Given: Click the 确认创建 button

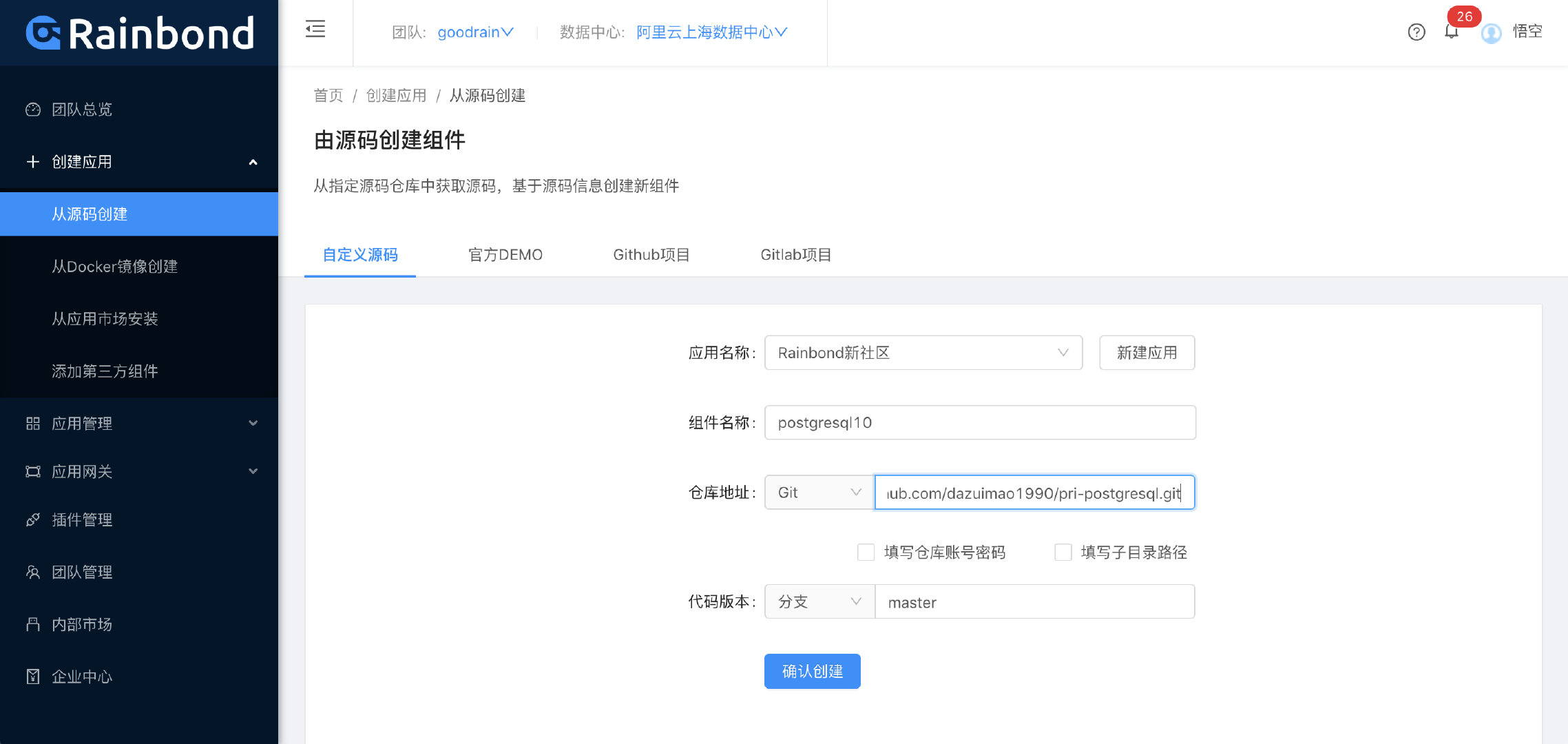Looking at the screenshot, I should click(x=813, y=671).
